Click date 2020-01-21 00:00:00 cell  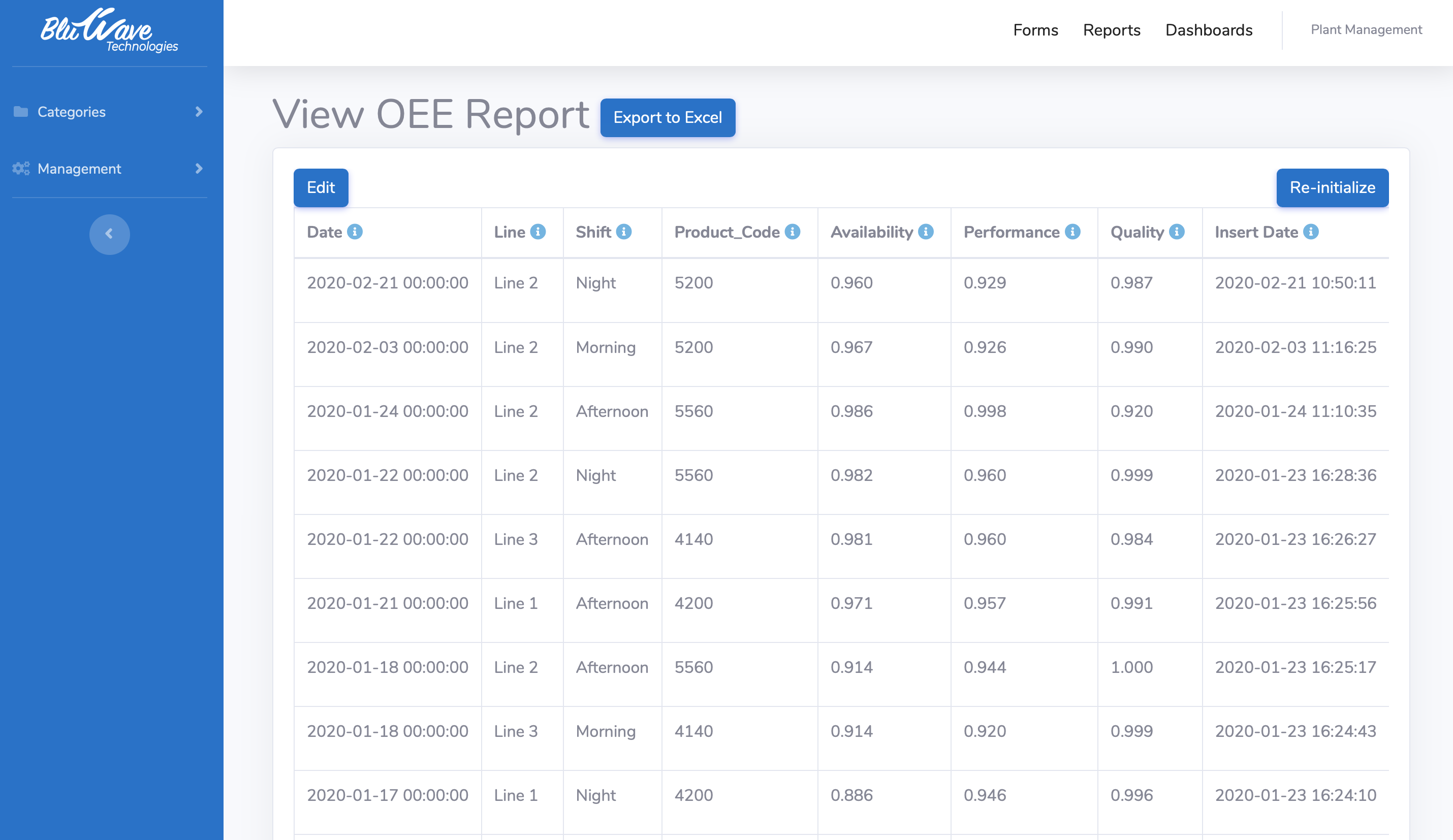(388, 603)
